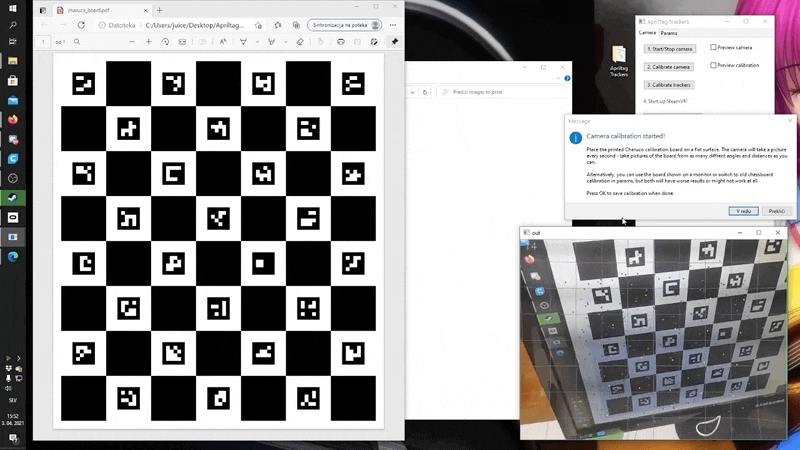Click refresh icon in print images window
Screen dimensions: 800x450
point(424,92)
